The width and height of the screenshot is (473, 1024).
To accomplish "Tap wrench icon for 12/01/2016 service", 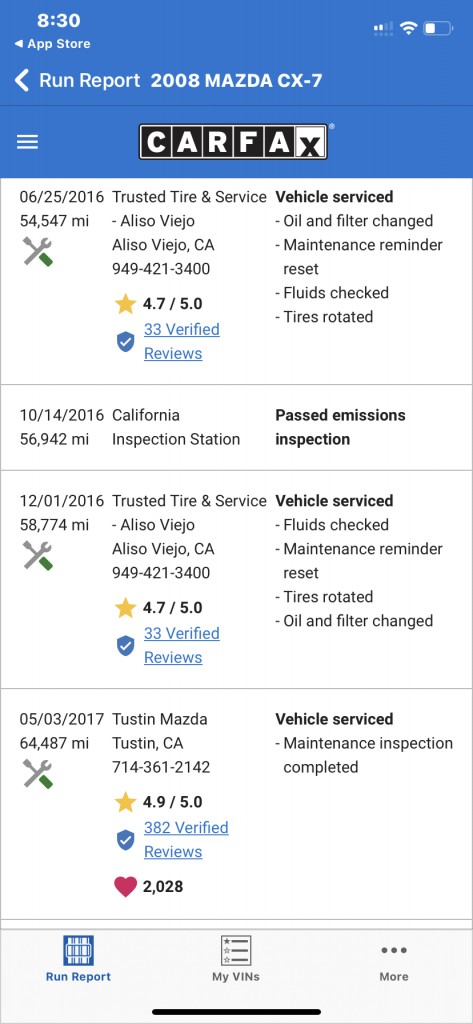I will tap(38, 556).
